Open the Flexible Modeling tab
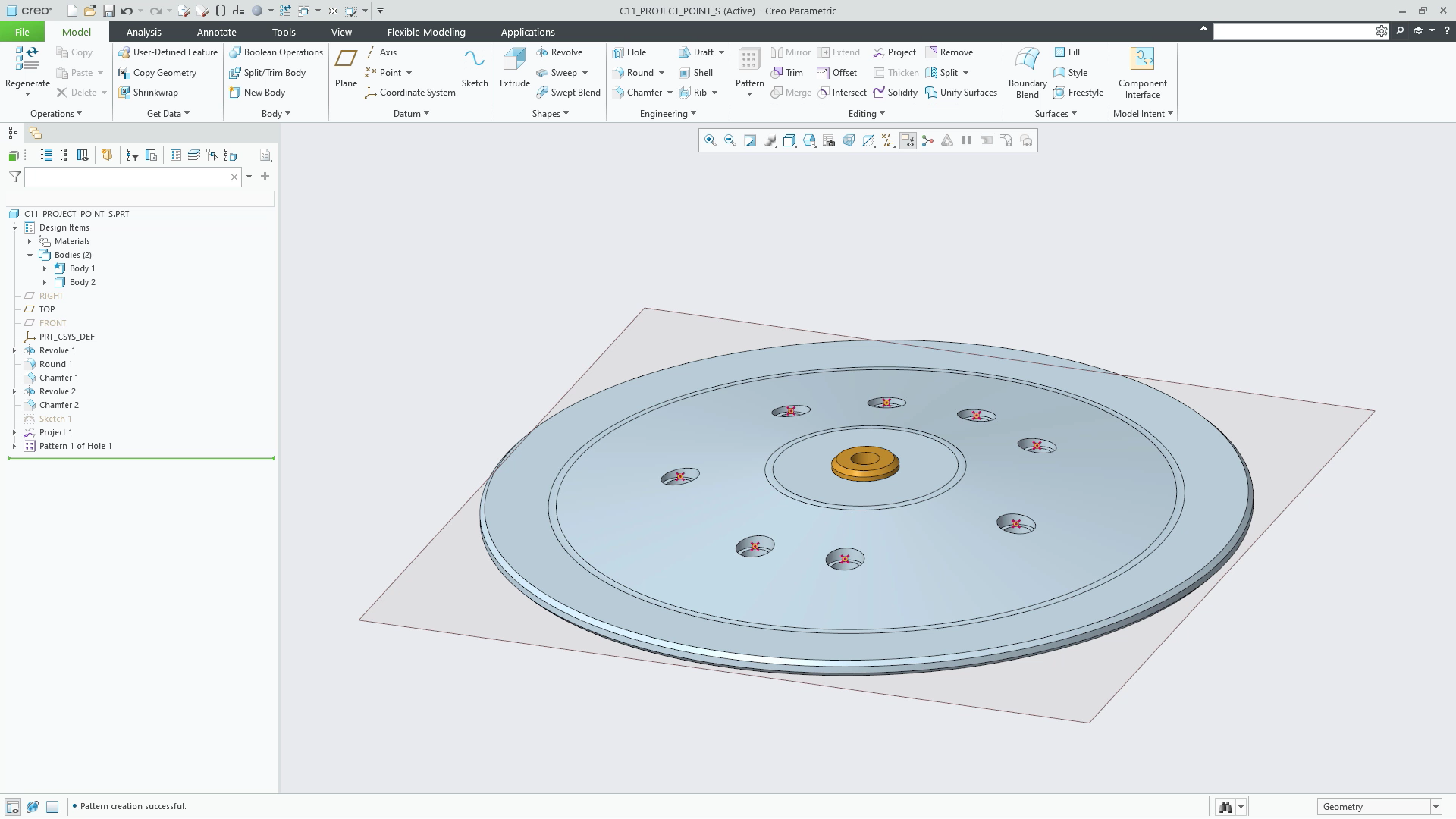The width and height of the screenshot is (1456, 819). coord(426,32)
